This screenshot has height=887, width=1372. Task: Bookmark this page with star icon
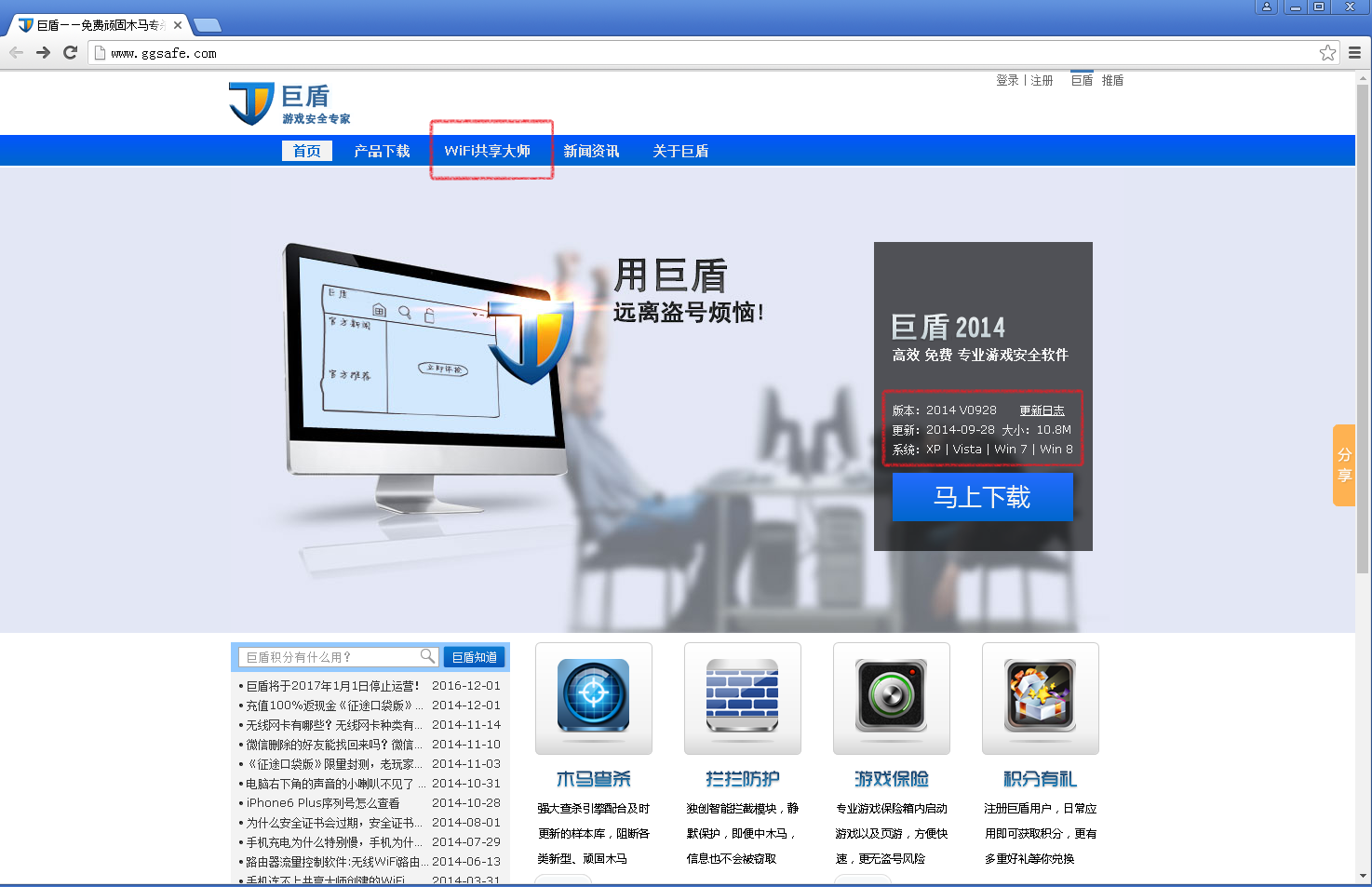[x=1327, y=53]
